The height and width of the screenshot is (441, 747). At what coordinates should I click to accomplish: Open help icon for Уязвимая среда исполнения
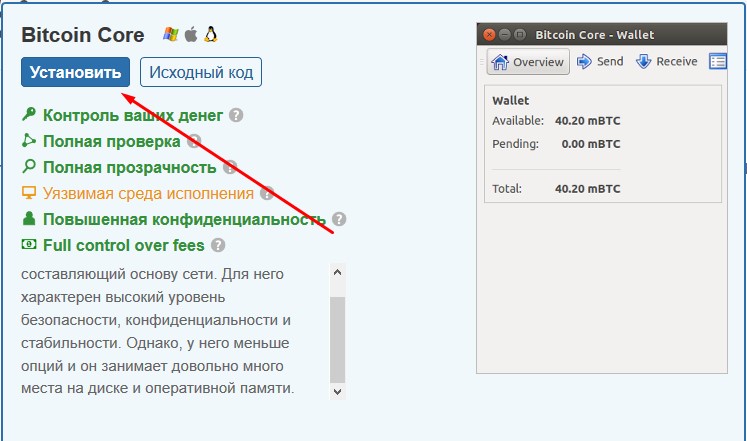coord(267,194)
